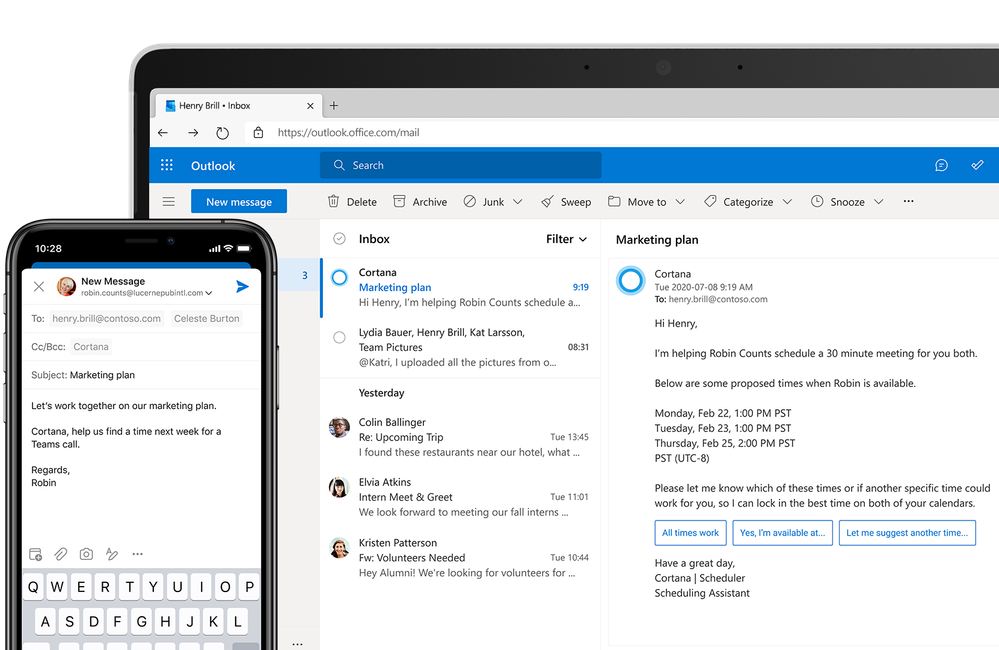Viewport: 999px width, 650px height.
Task: Archive the selected email
Action: tap(420, 201)
